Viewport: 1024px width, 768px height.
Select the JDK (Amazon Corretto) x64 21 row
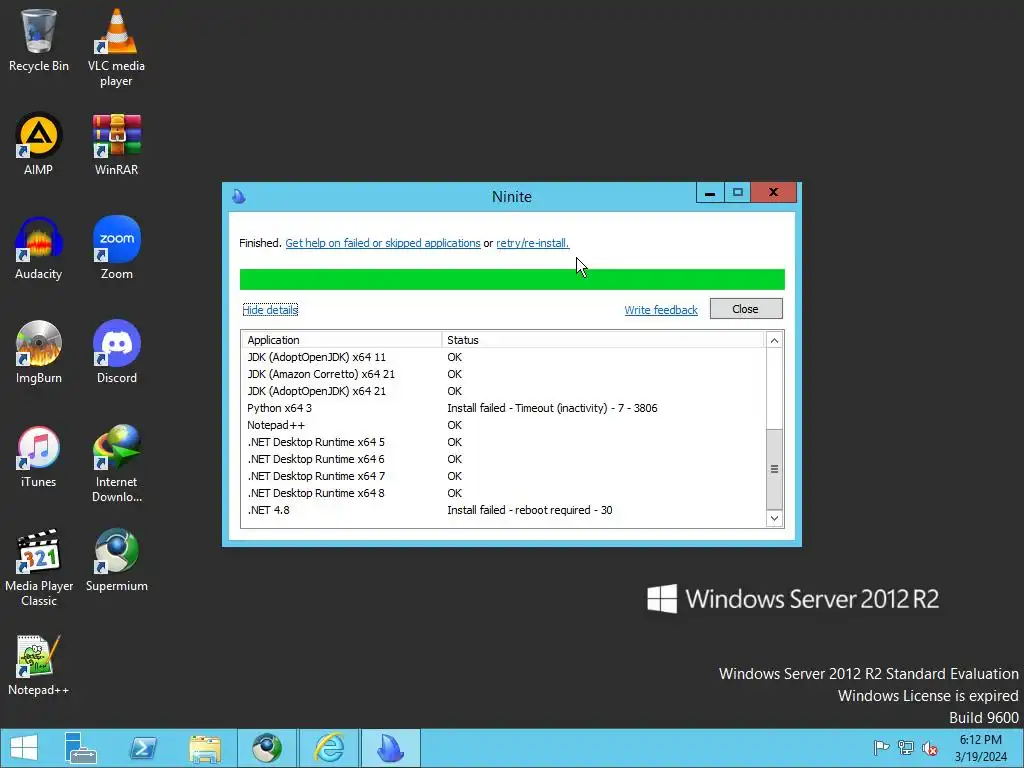pos(503,374)
